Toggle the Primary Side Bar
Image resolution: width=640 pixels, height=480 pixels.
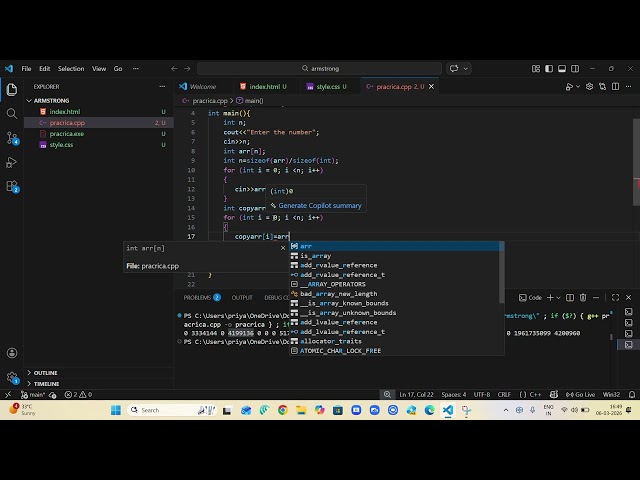549,69
